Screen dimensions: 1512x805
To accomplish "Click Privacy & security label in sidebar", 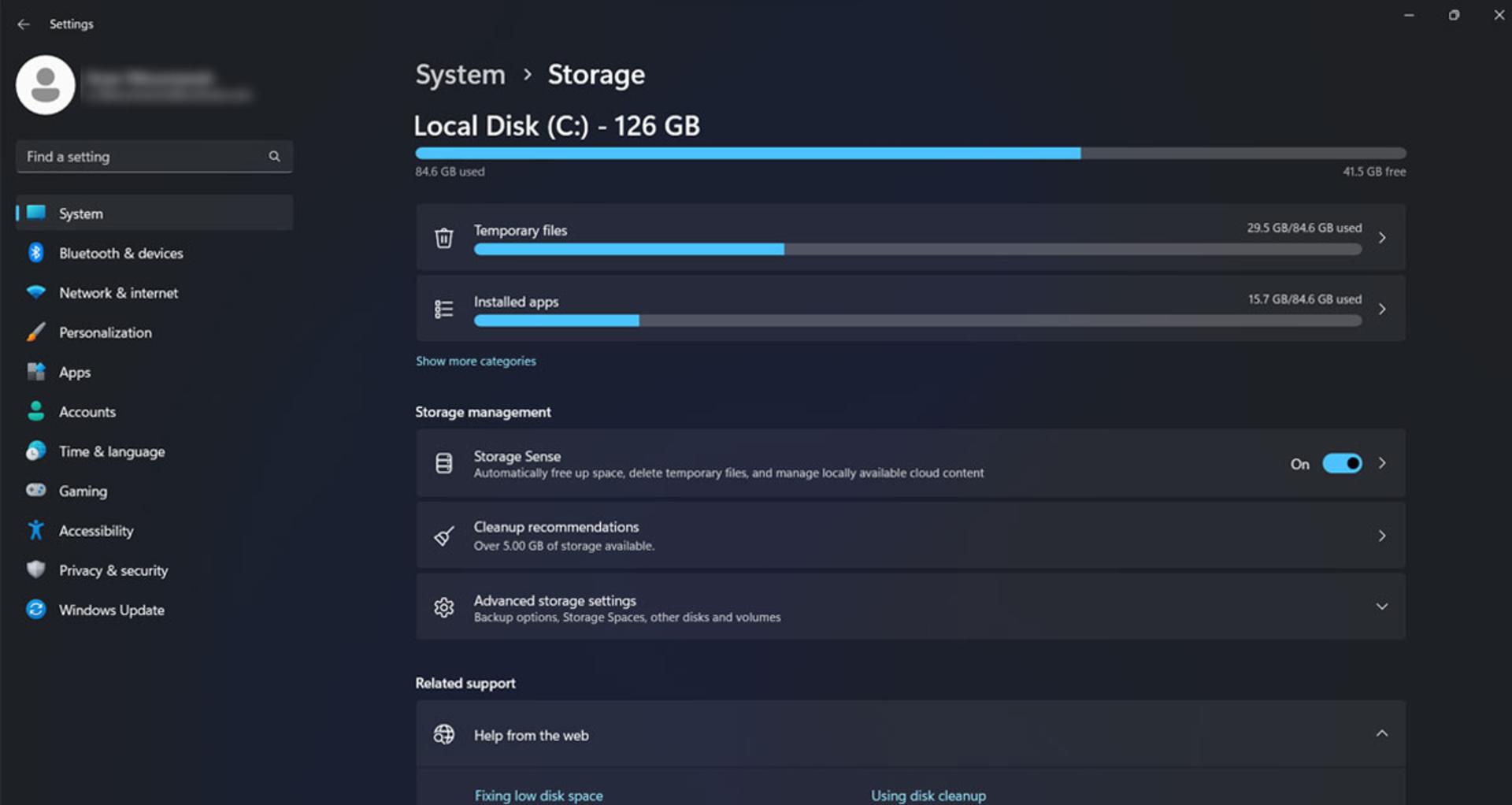I will click(x=113, y=569).
